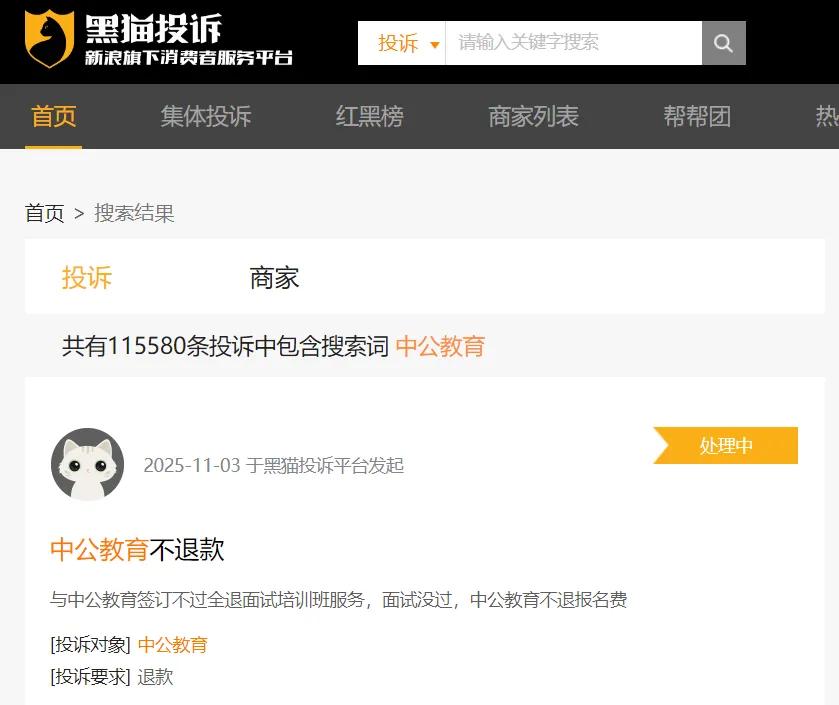This screenshot has width=839, height=705.
Task: Click the cat avatar of complainant
Action: click(x=88, y=464)
